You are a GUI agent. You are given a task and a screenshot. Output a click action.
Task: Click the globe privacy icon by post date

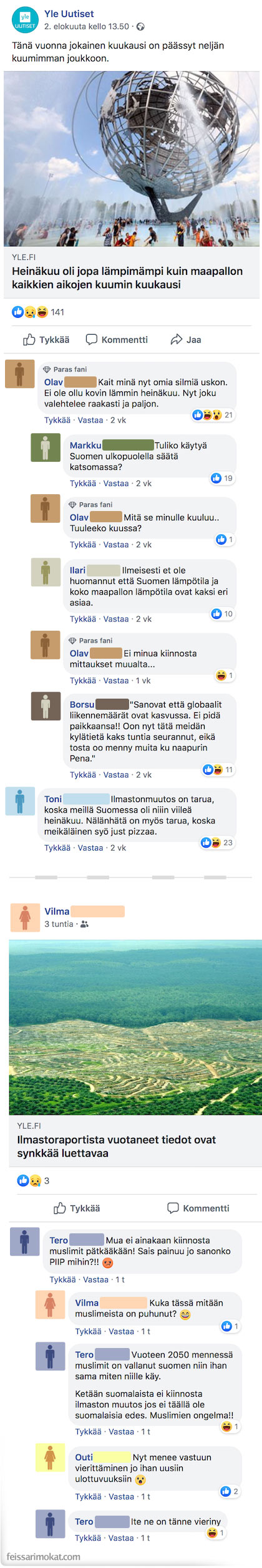(x=140, y=27)
